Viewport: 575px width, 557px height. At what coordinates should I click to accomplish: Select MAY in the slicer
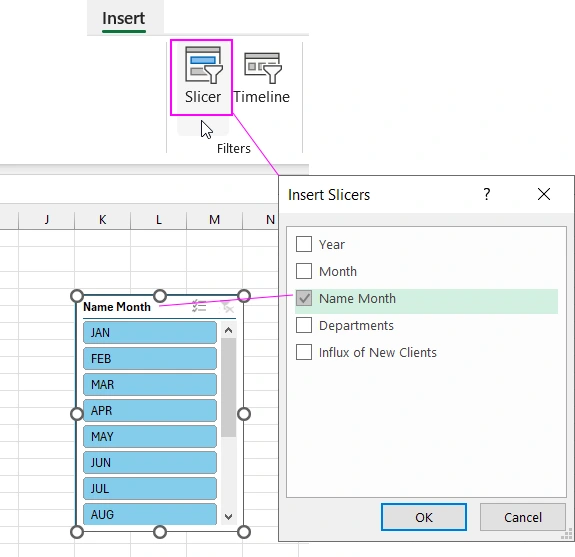tap(150, 437)
